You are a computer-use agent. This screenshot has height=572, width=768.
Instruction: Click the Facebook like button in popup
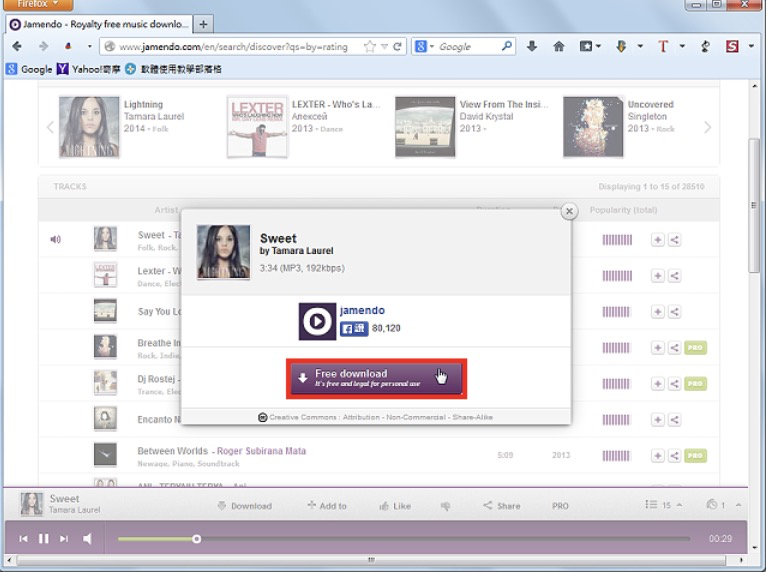pos(354,328)
